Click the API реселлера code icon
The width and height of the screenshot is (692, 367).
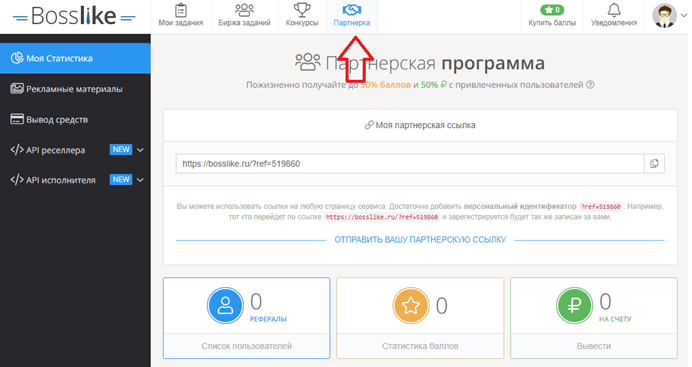(17, 150)
